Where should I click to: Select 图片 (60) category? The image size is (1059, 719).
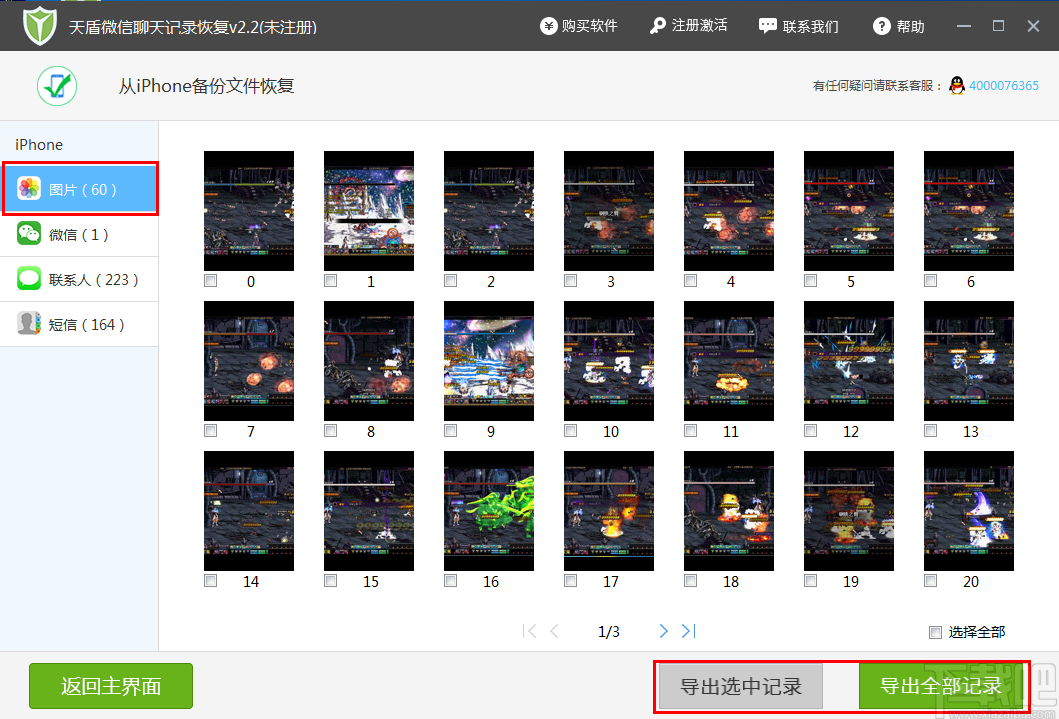click(x=80, y=189)
